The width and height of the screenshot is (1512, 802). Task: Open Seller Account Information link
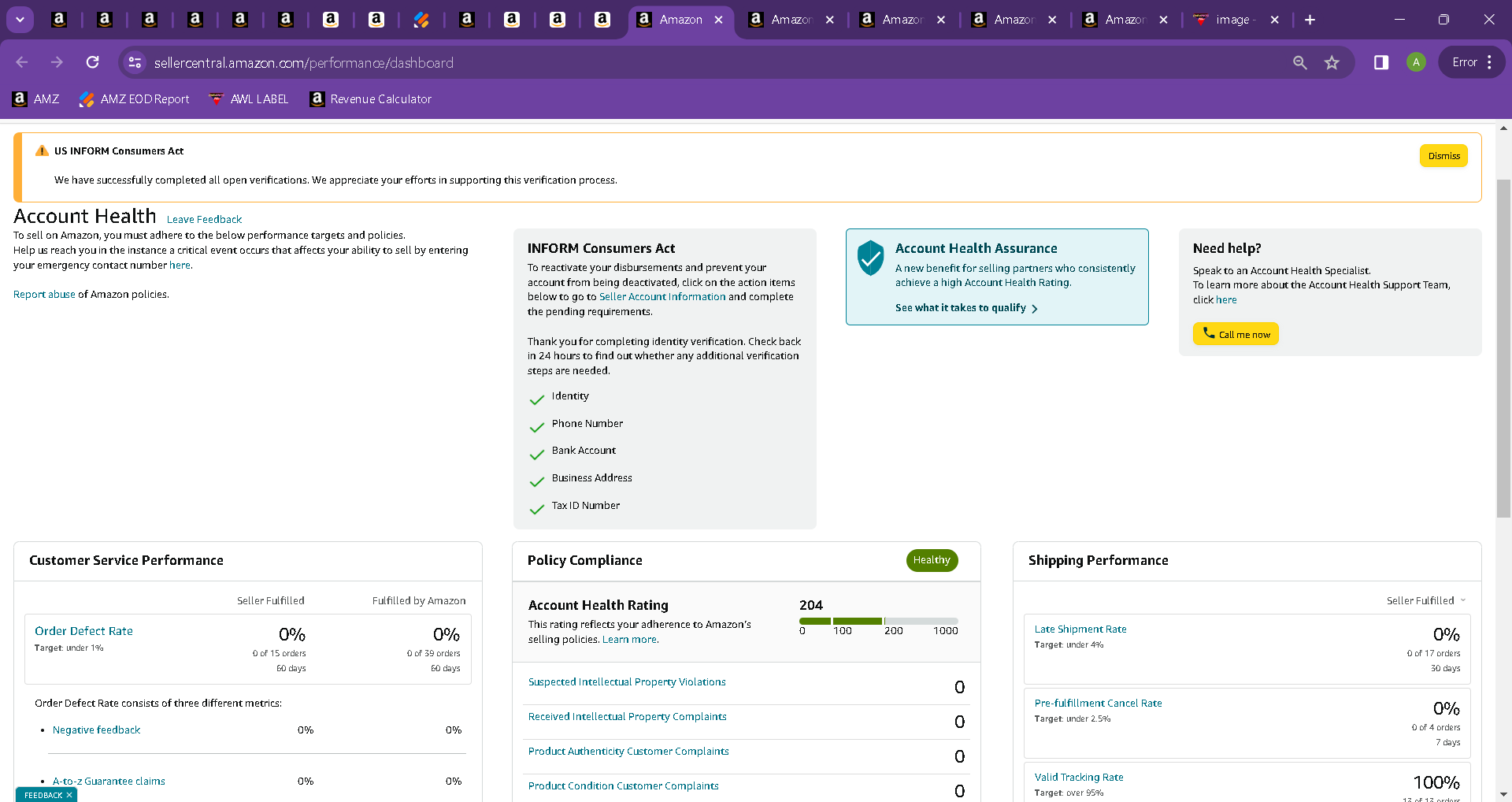coord(662,297)
